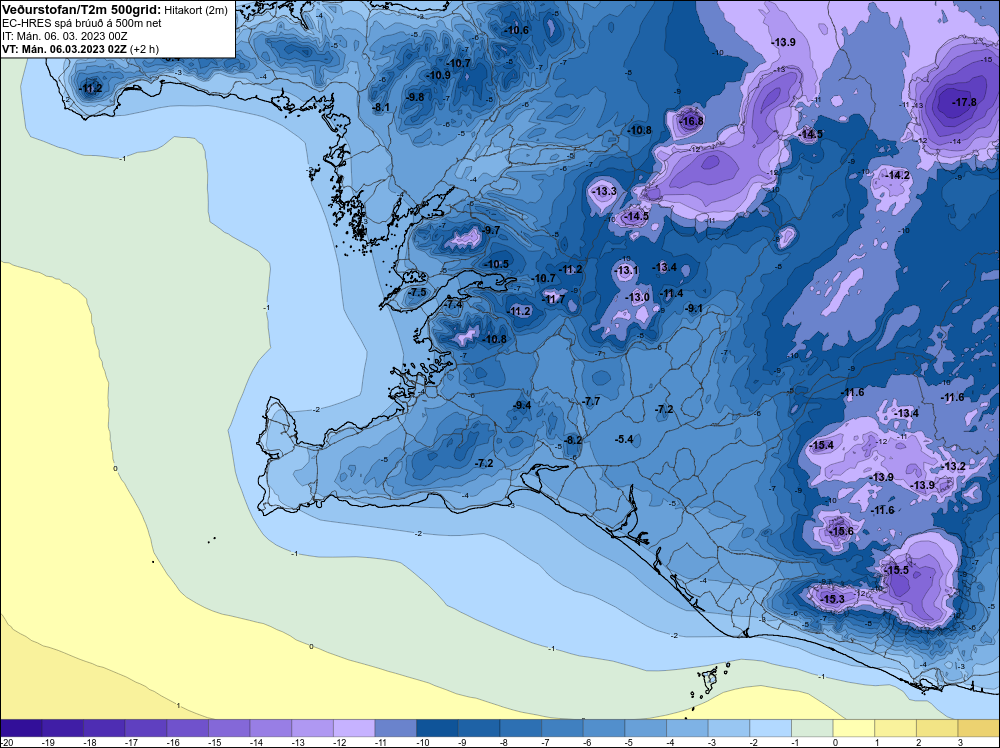Click the -8.2 temperature value

coord(573,440)
